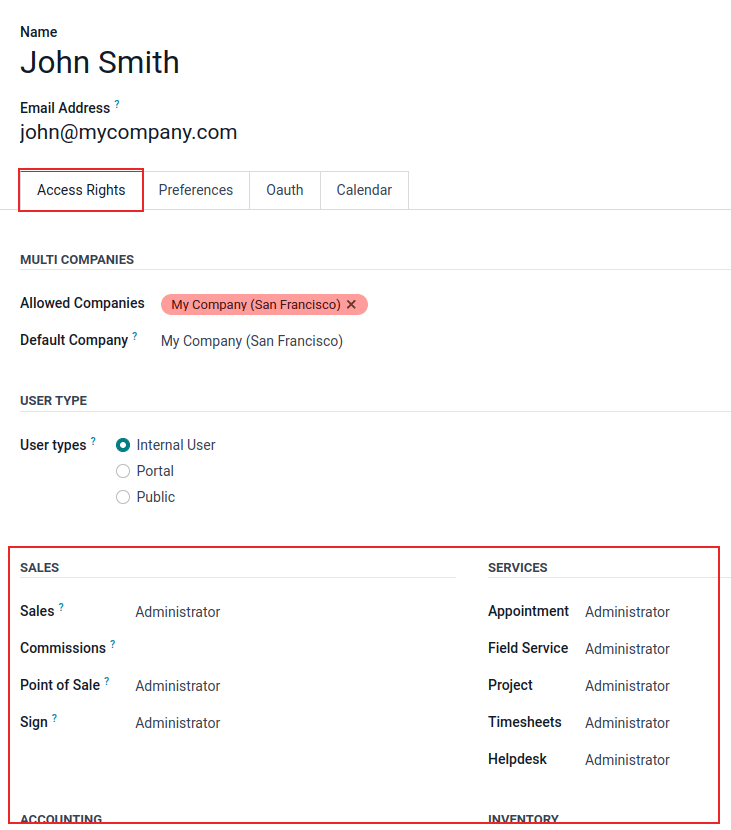The height and width of the screenshot is (830, 731).
Task: Click help icon beside Point of Sale
Action: (x=107, y=681)
